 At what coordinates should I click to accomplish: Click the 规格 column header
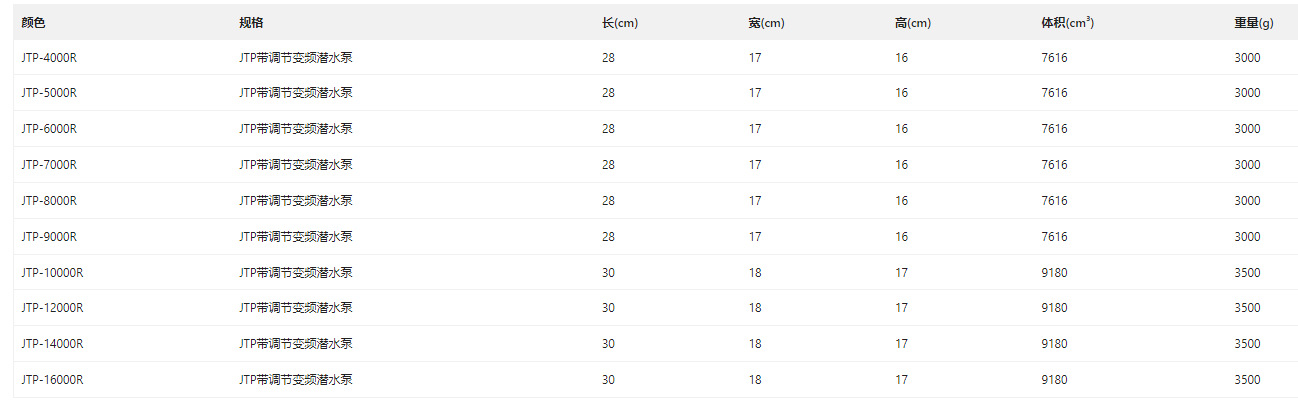pyautogui.click(x=251, y=23)
